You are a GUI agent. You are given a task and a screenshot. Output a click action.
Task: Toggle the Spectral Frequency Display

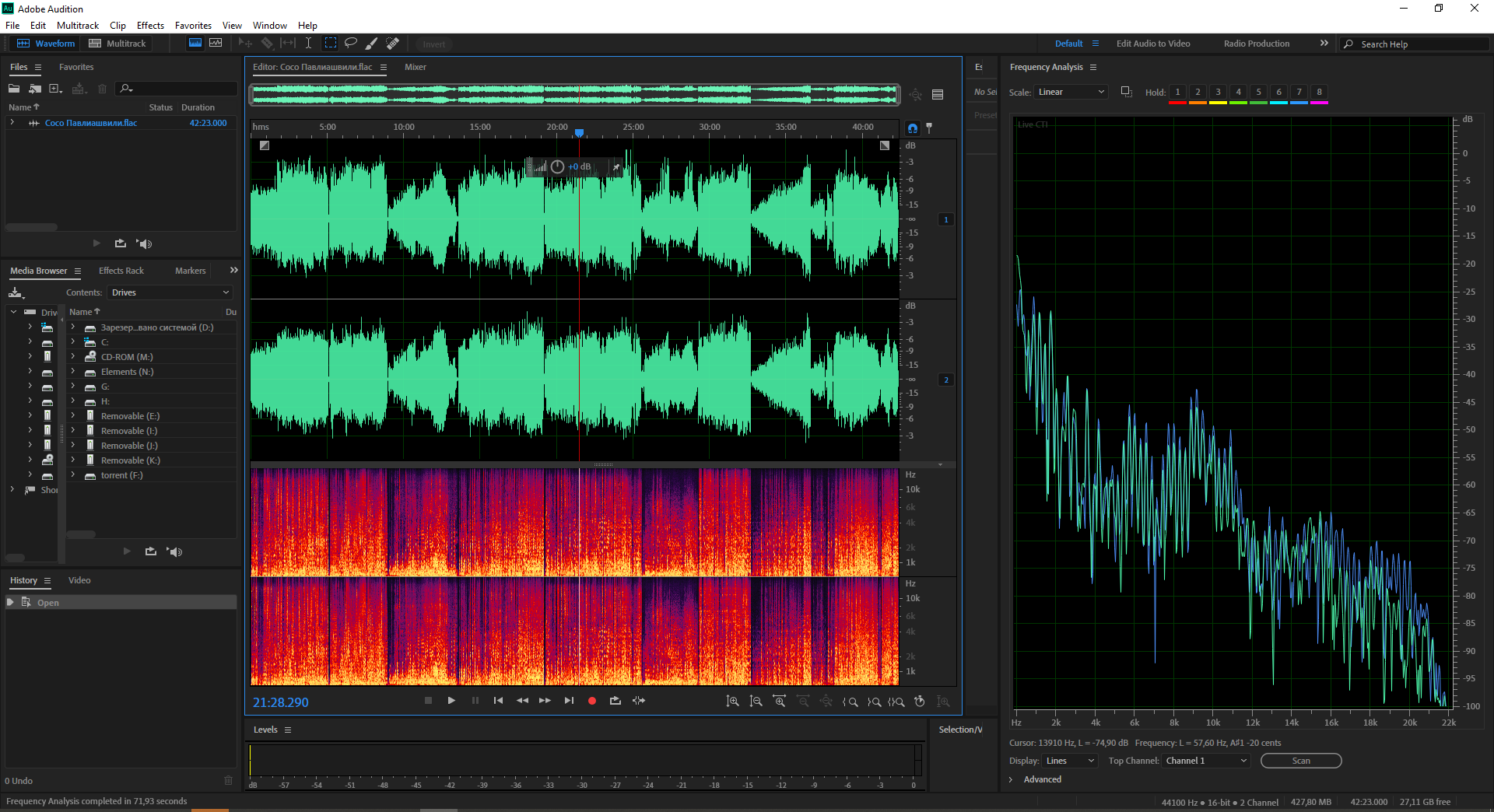[x=195, y=44]
